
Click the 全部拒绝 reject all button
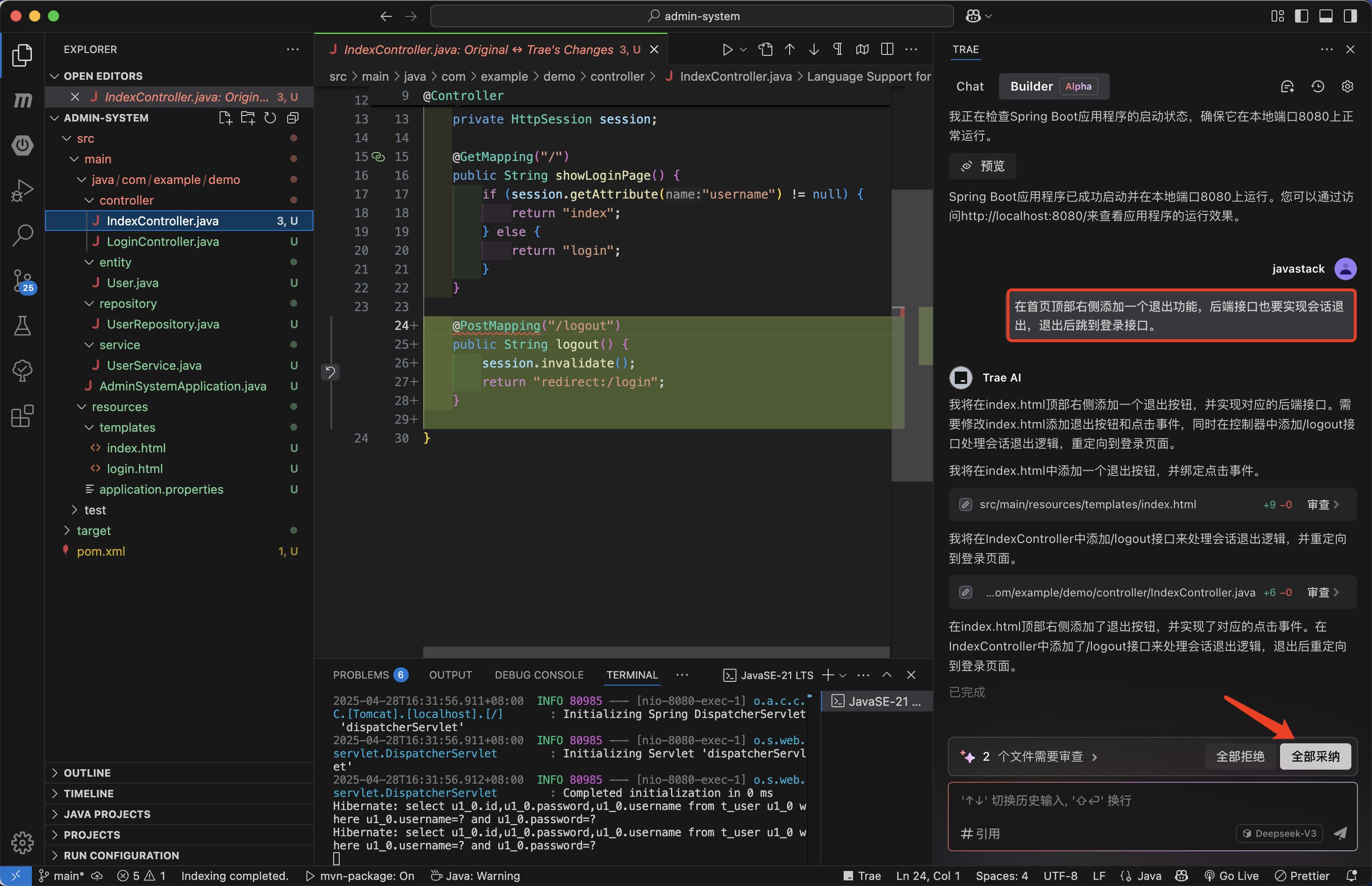coord(1240,756)
